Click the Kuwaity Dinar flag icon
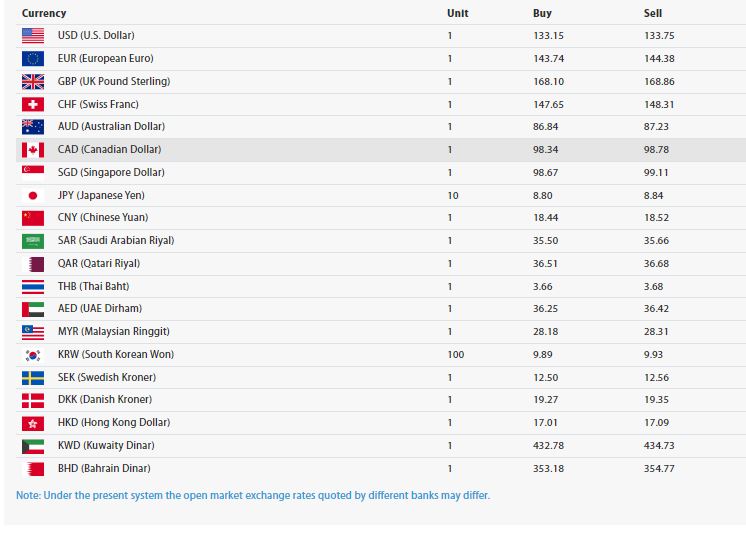The width and height of the screenshot is (746, 534). pos(33,446)
